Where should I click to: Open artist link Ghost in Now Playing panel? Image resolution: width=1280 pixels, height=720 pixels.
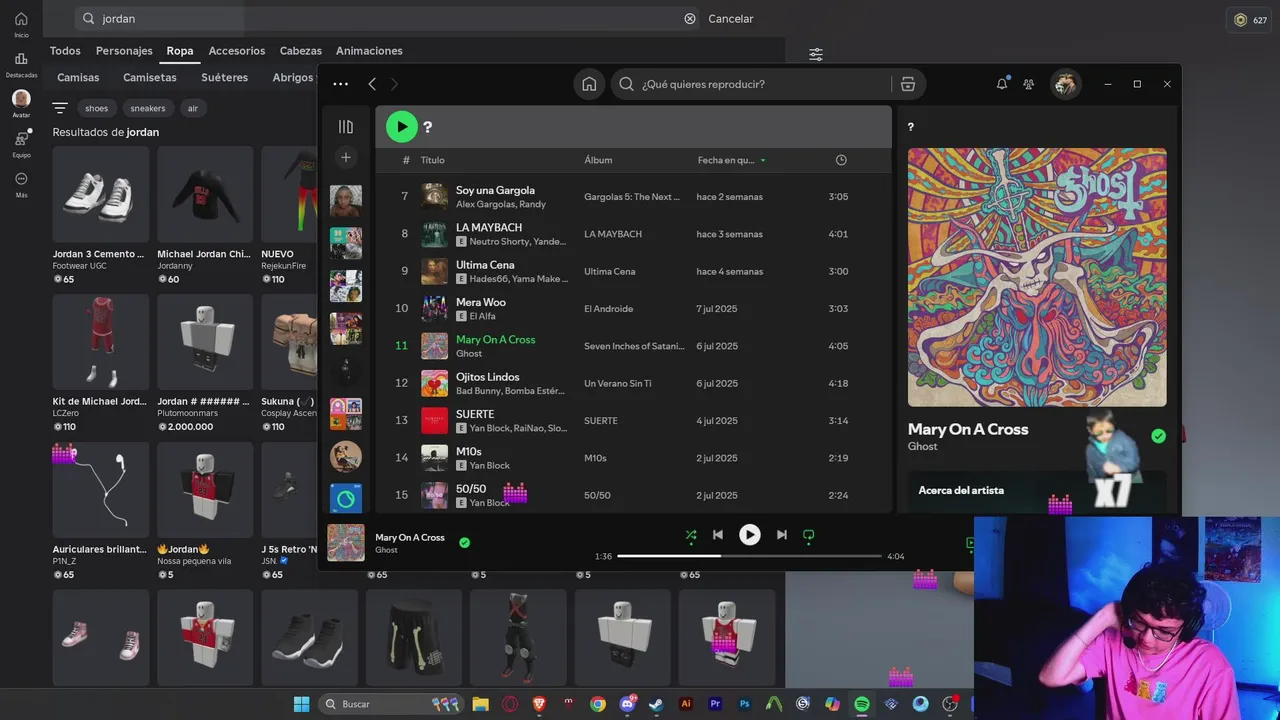coord(922,446)
